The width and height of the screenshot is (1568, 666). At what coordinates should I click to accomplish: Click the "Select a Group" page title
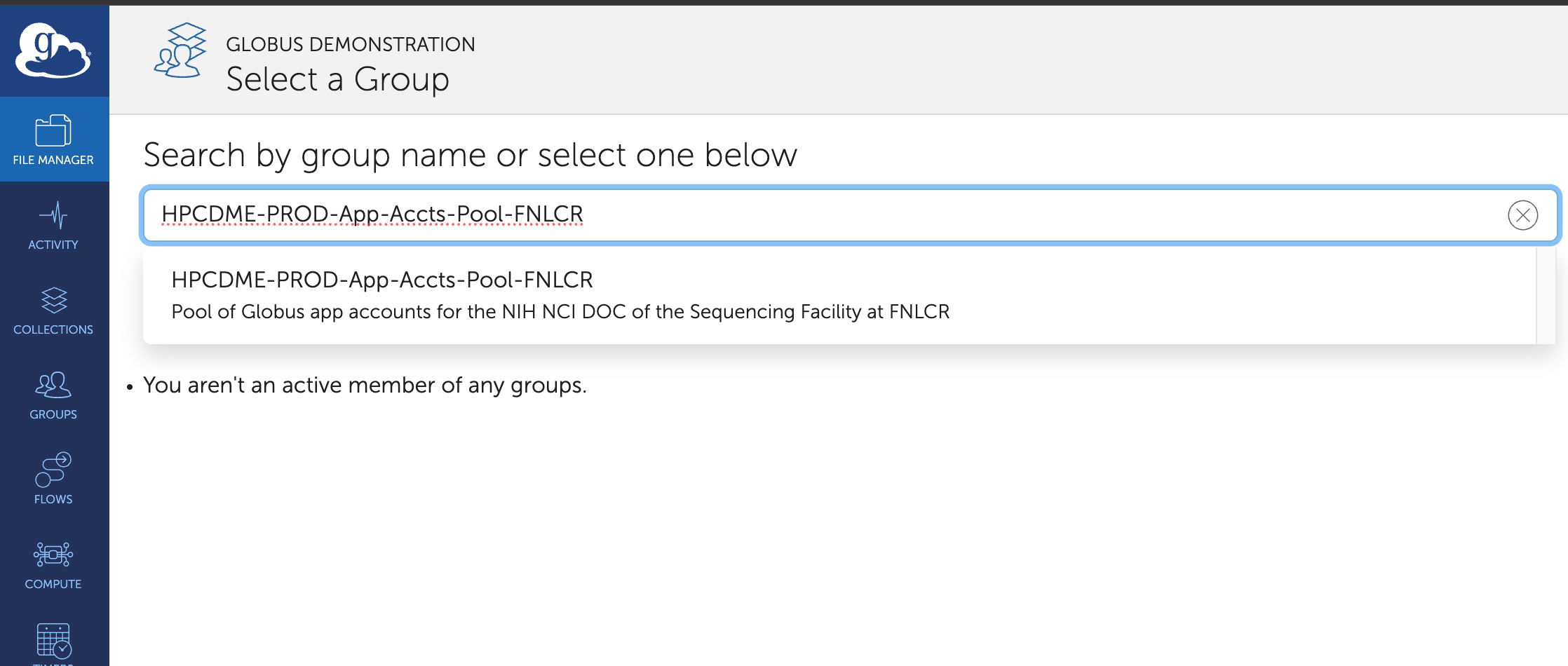(337, 79)
